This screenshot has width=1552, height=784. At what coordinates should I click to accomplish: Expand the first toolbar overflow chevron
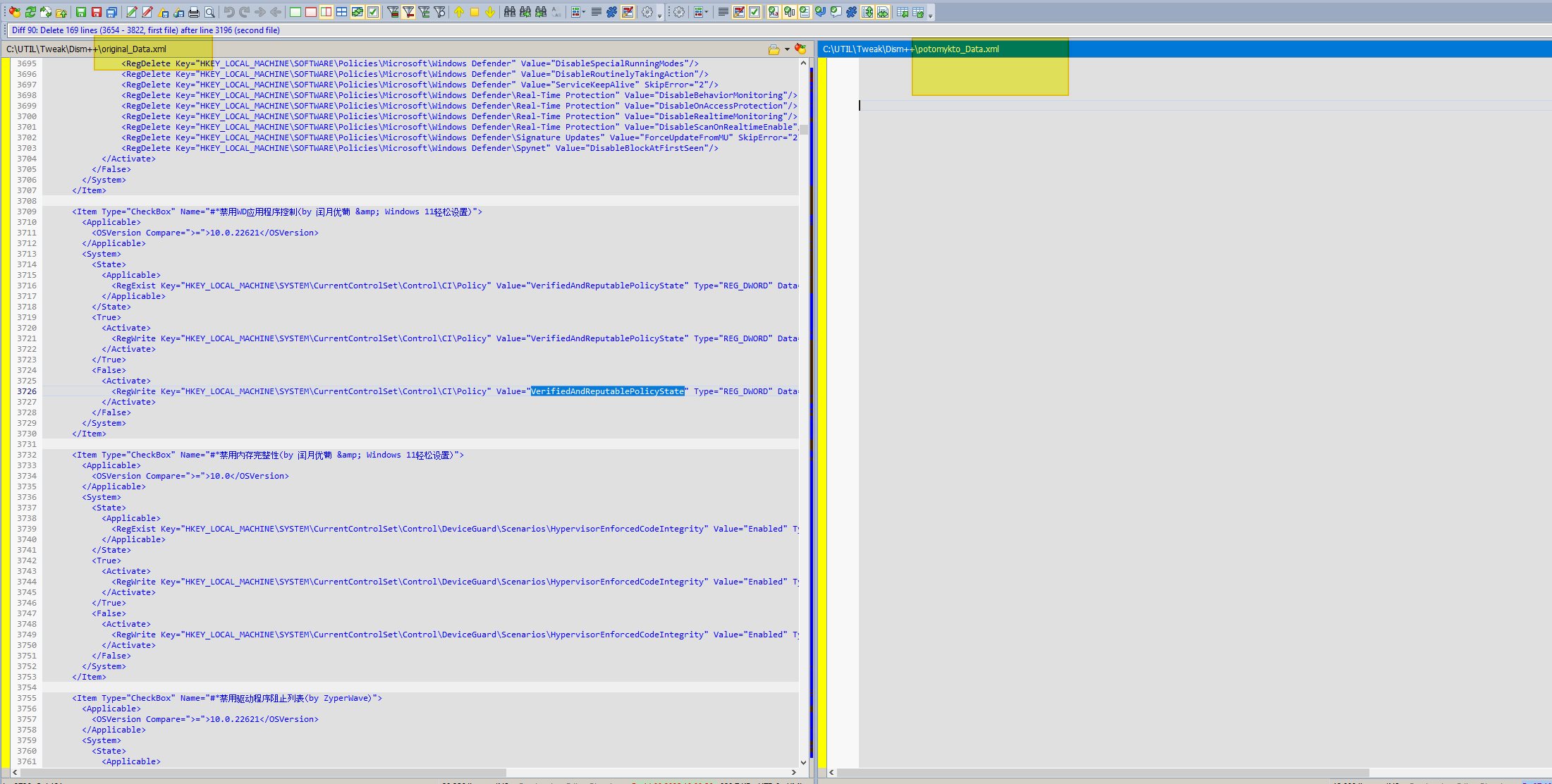pyautogui.click(x=659, y=16)
